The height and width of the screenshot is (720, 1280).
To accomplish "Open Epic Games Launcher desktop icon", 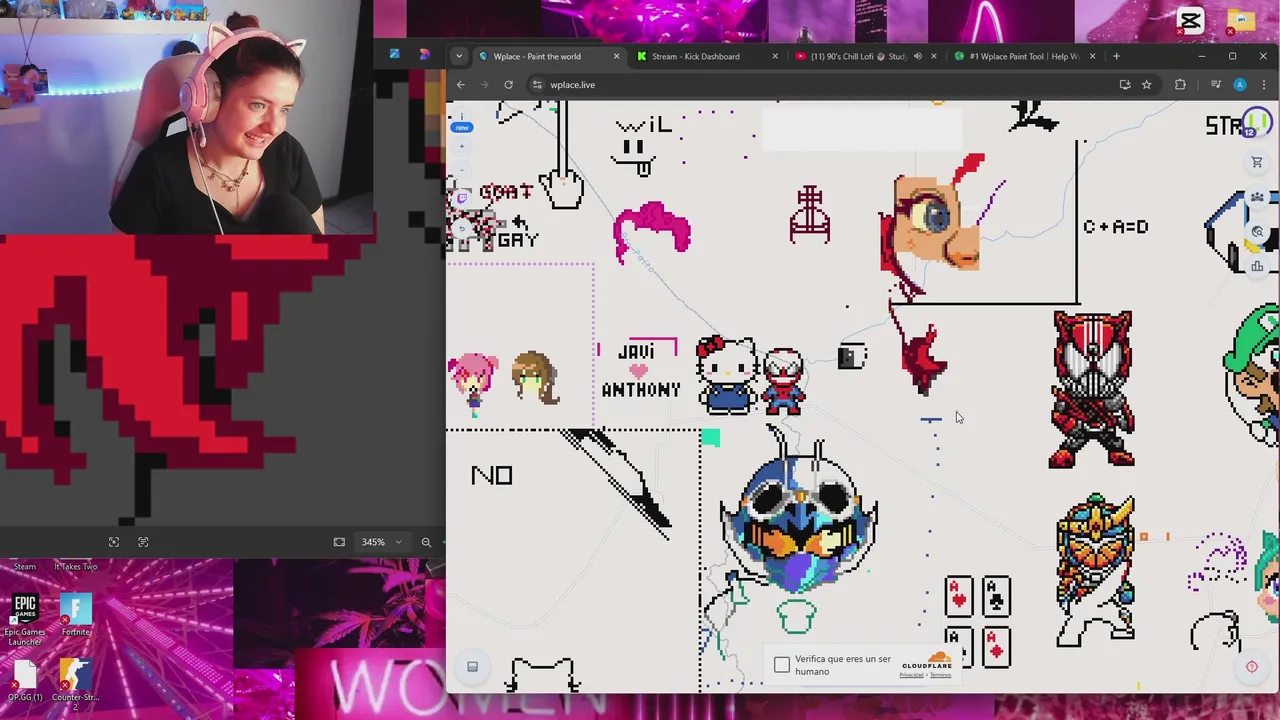I will coord(25,619).
